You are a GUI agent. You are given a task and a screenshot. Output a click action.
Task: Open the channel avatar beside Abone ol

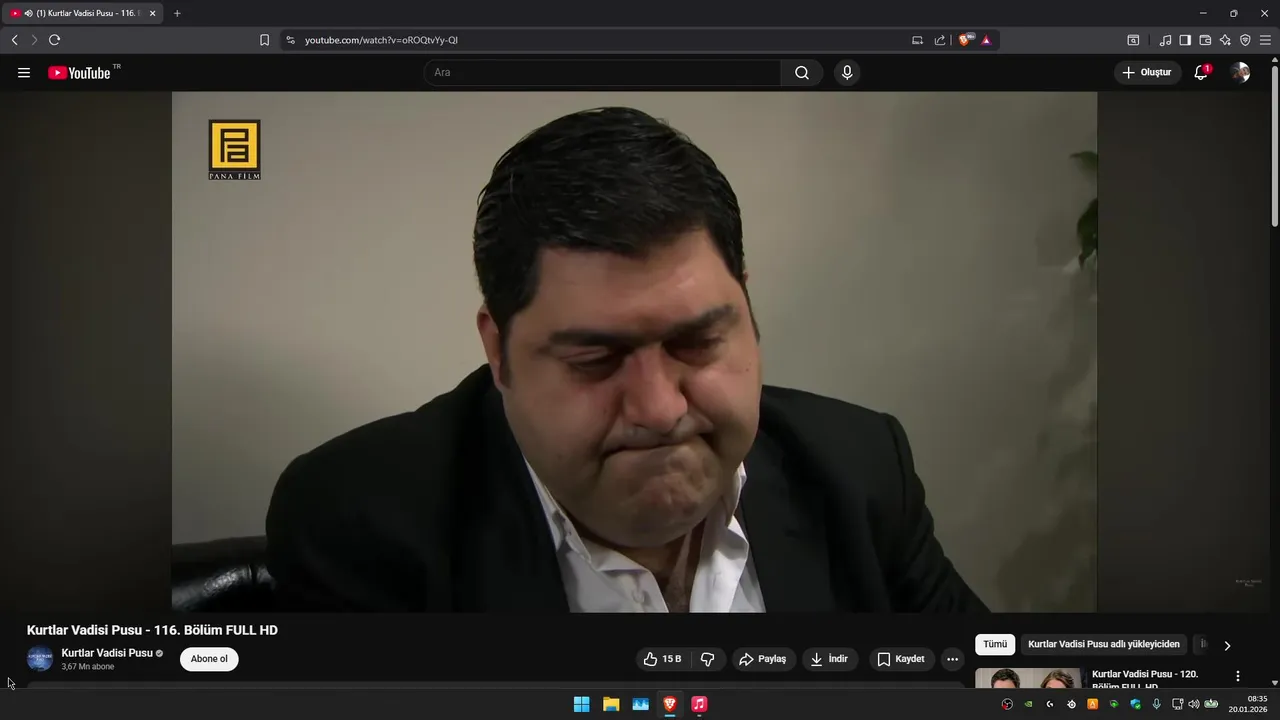point(40,659)
